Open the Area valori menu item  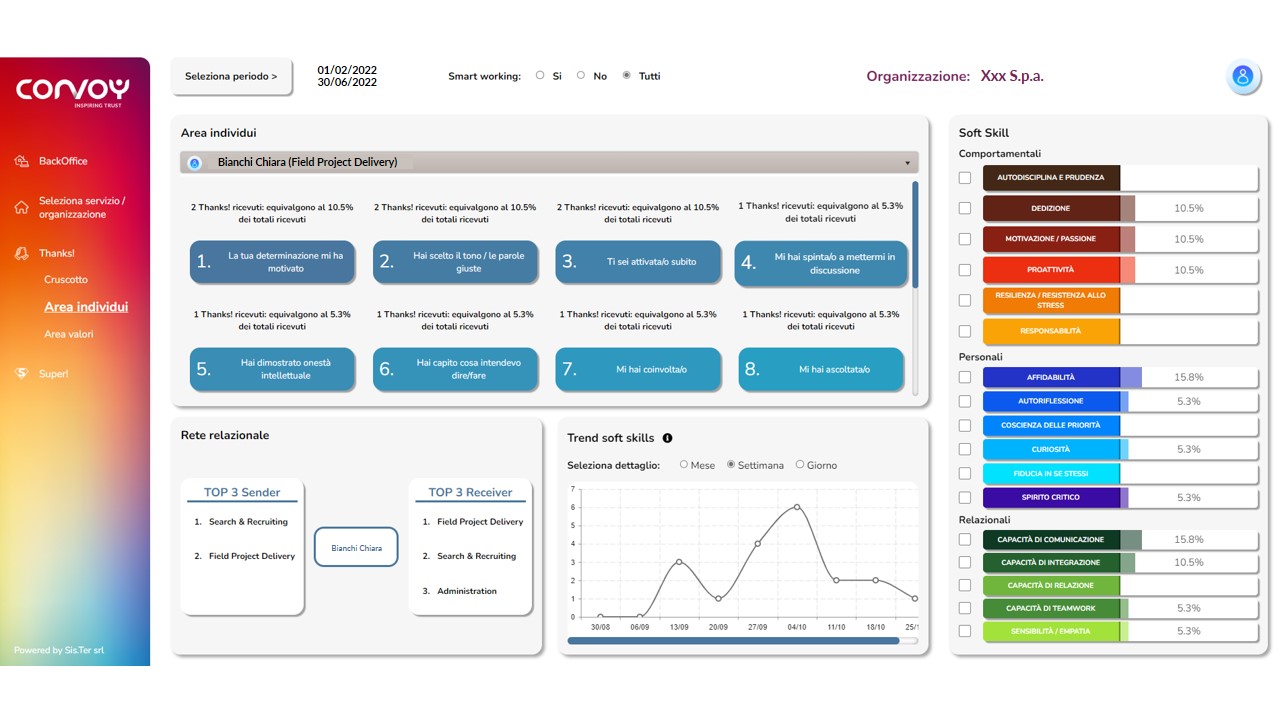(69, 334)
